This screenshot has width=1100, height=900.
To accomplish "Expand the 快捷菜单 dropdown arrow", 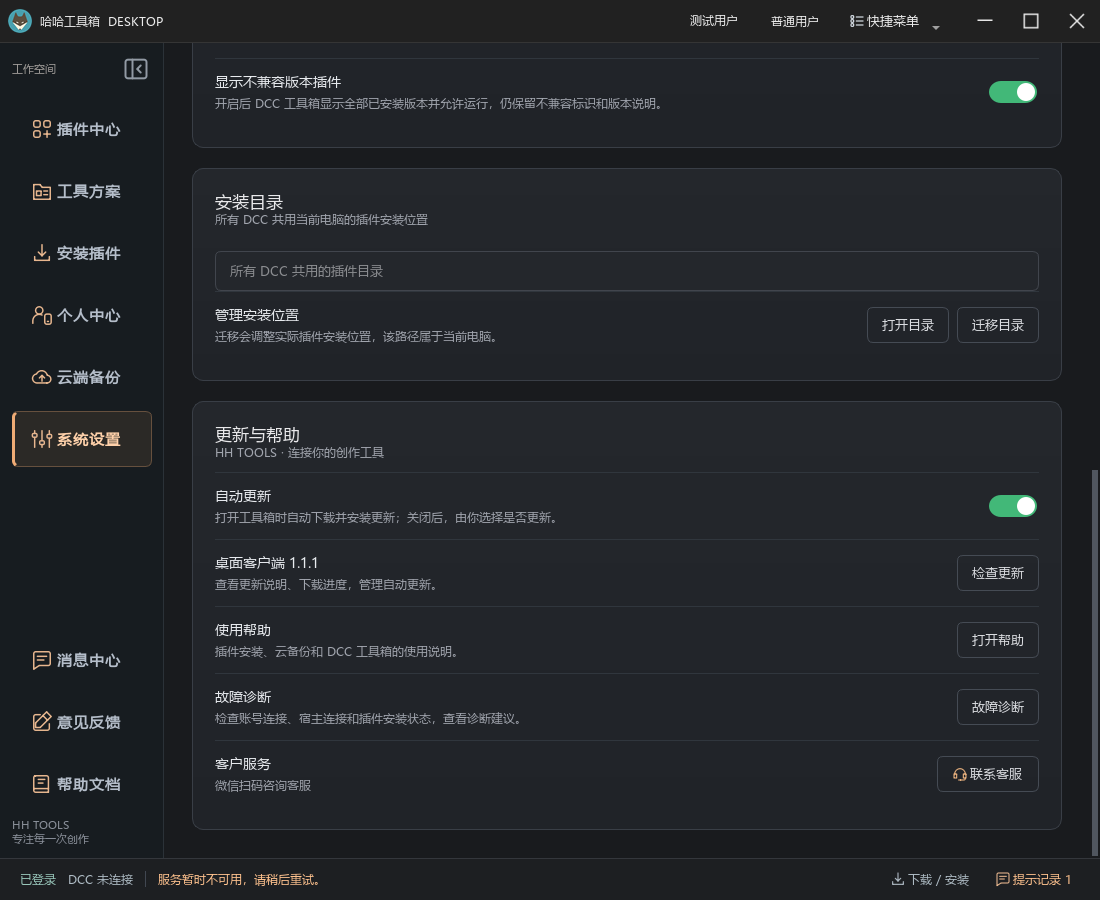I will [935, 28].
